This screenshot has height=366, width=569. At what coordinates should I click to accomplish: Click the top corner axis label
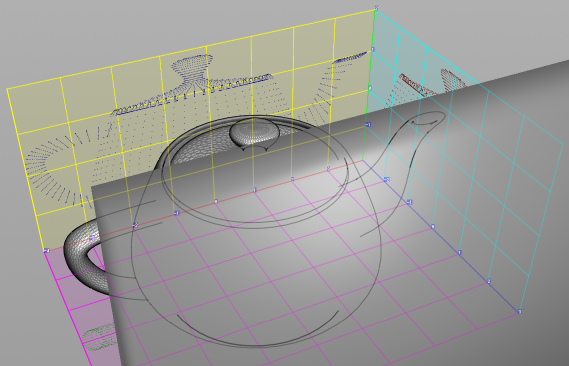pos(376,7)
